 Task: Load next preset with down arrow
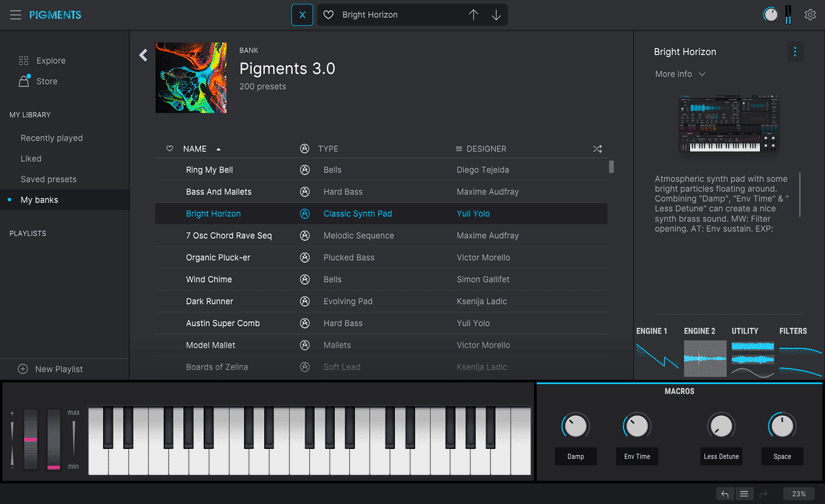(496, 15)
